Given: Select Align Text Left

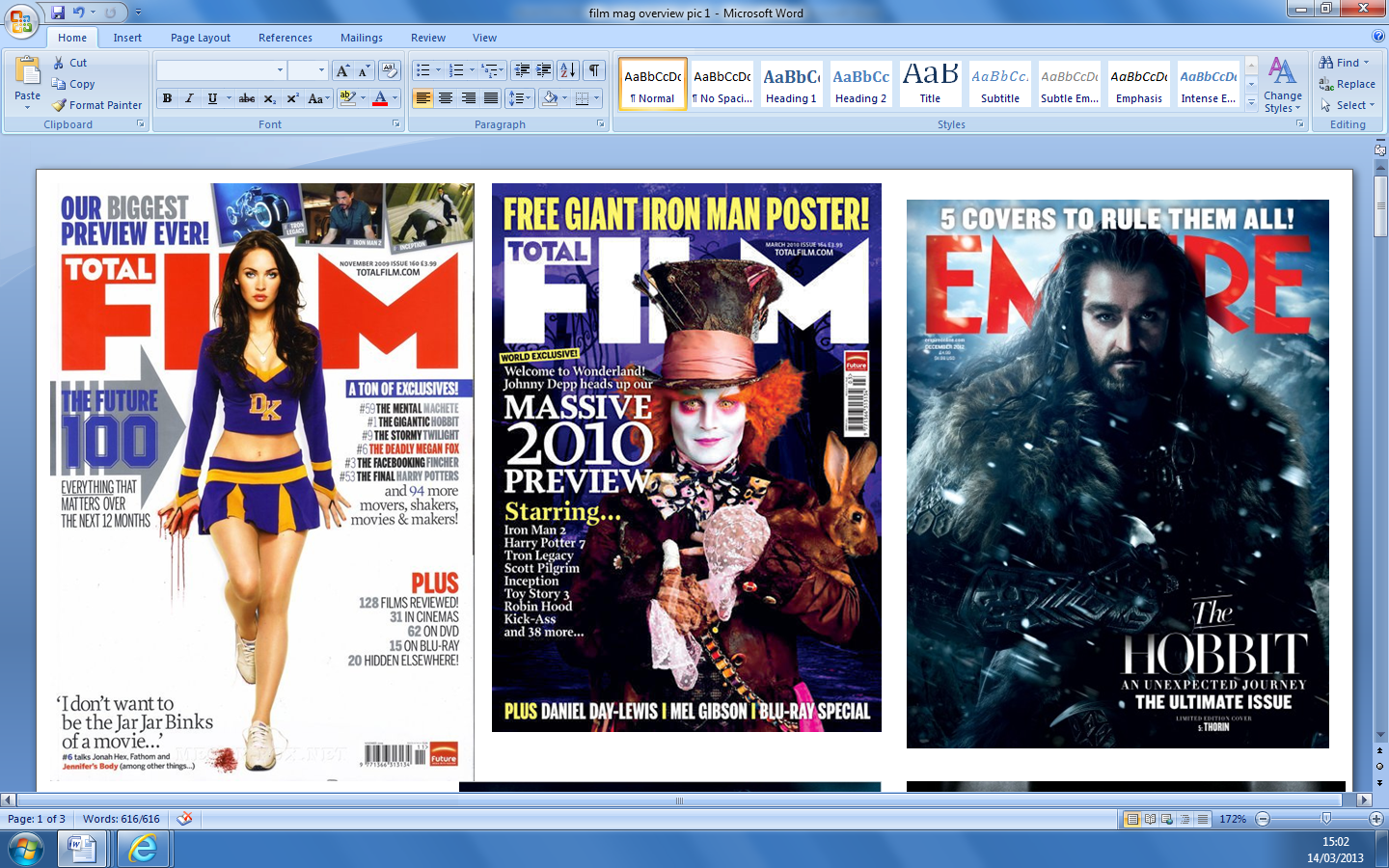Looking at the screenshot, I should (x=423, y=98).
